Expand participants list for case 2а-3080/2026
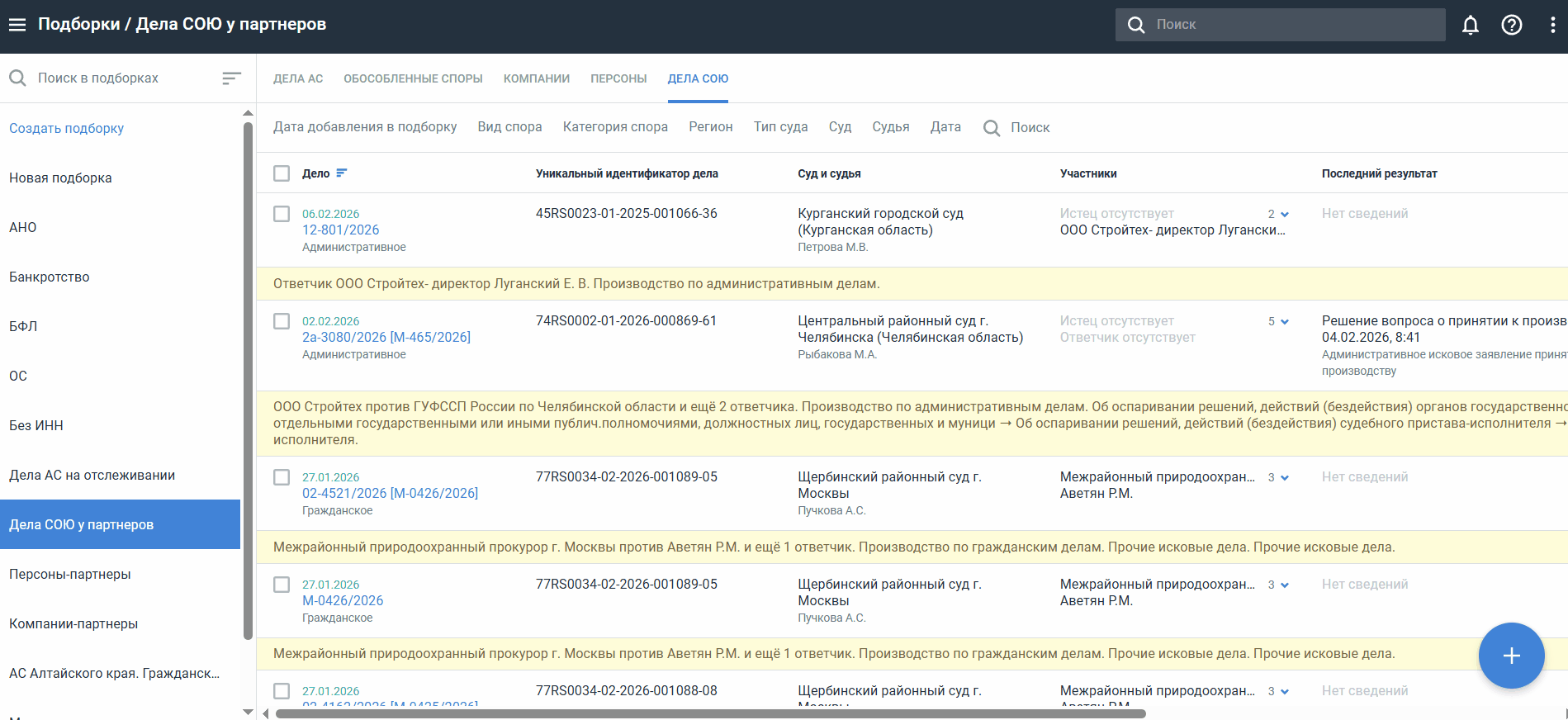1568x720 pixels. click(1284, 321)
